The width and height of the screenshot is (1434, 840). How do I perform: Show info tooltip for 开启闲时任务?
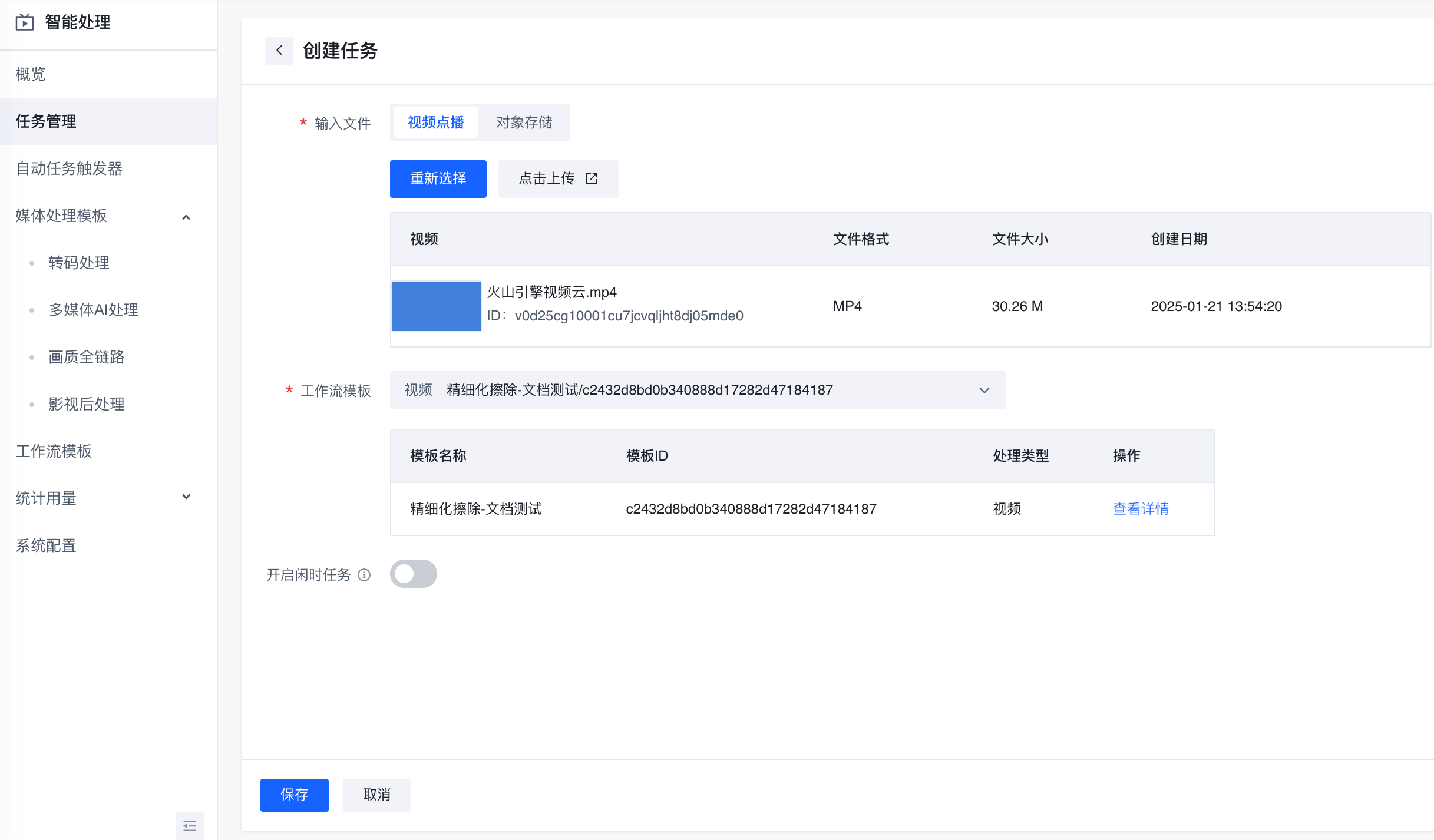[x=364, y=575]
